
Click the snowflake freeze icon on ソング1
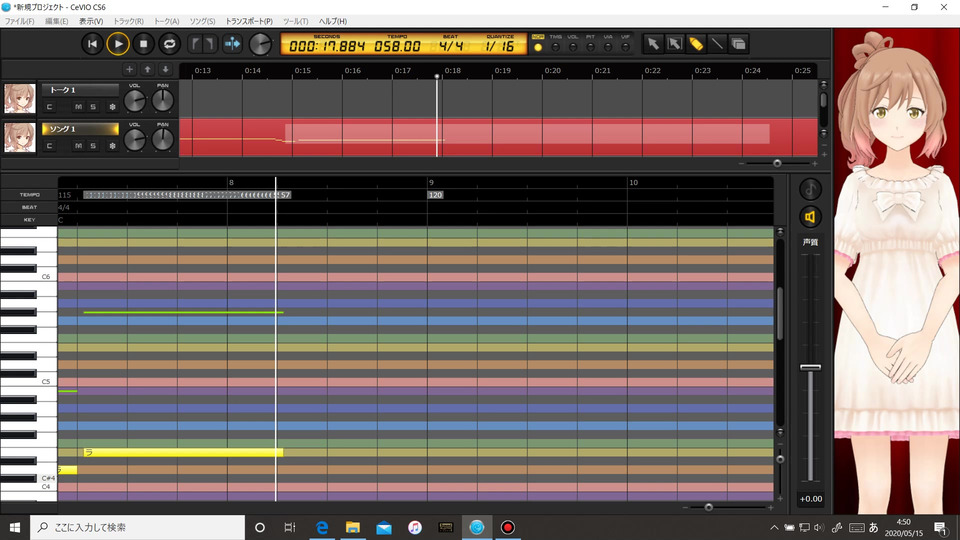[x=112, y=146]
